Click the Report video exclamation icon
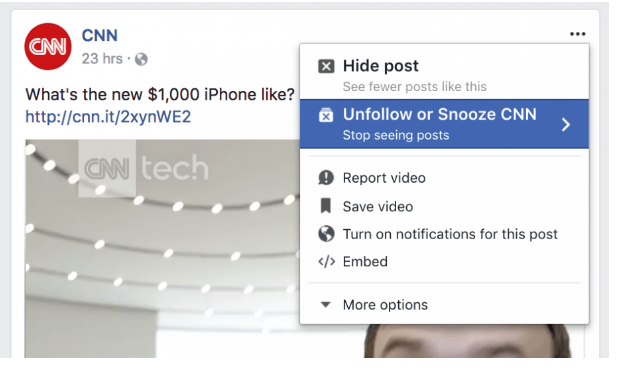Viewport: 617px width, 383px height. pyautogui.click(x=326, y=178)
